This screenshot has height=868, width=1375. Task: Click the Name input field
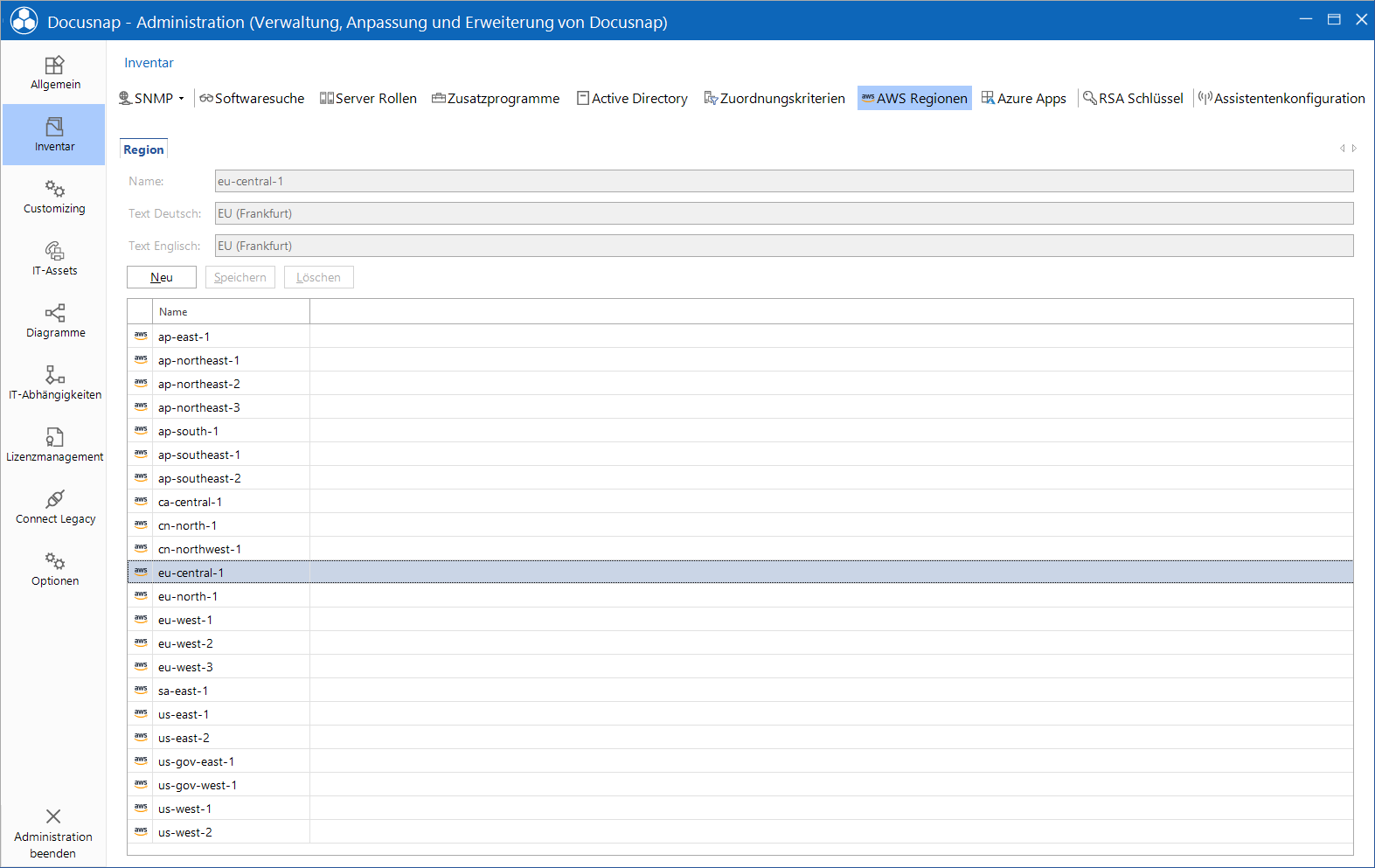784,181
